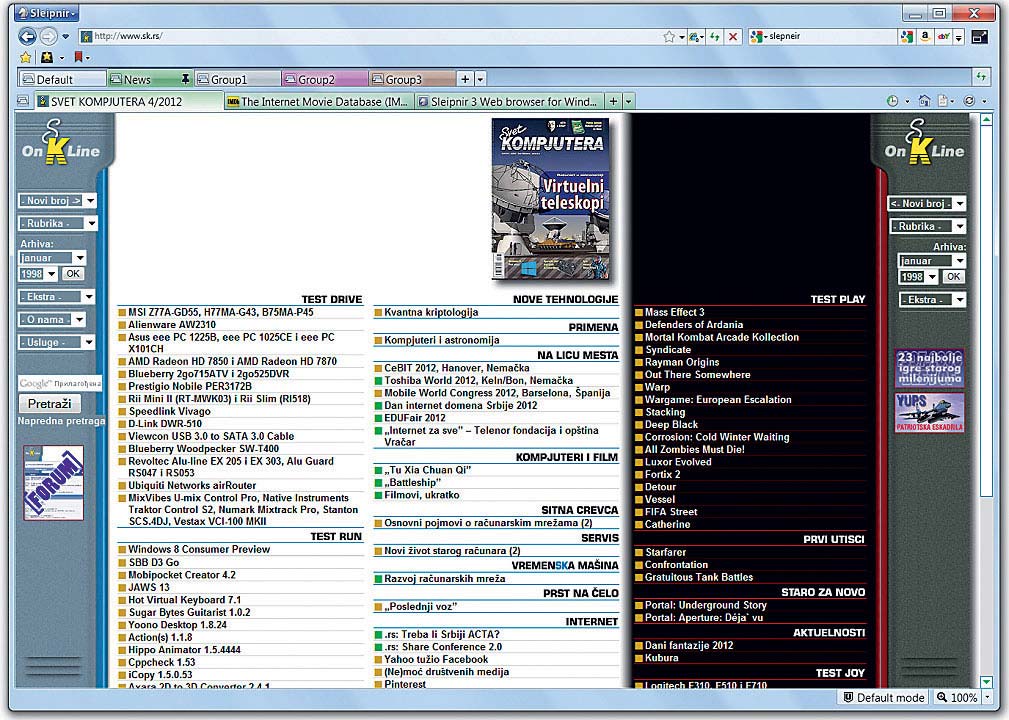Open left 'Novi broj' dropdown
Screen dimensions: 1009x720
pyautogui.click(x=57, y=201)
